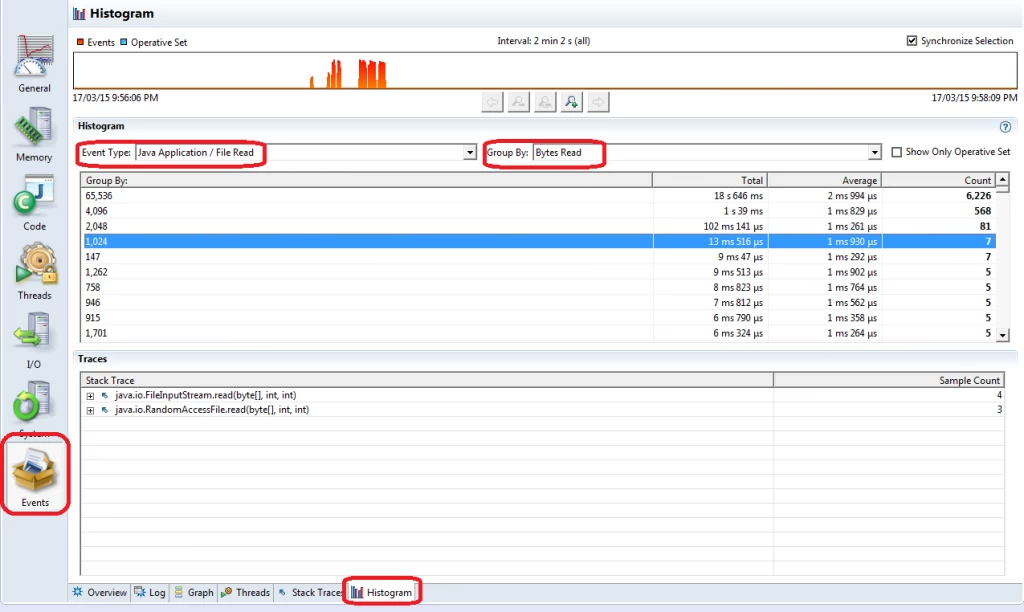This screenshot has width=1024, height=612.
Task: Switch to the Overview tab
Action: 100,592
